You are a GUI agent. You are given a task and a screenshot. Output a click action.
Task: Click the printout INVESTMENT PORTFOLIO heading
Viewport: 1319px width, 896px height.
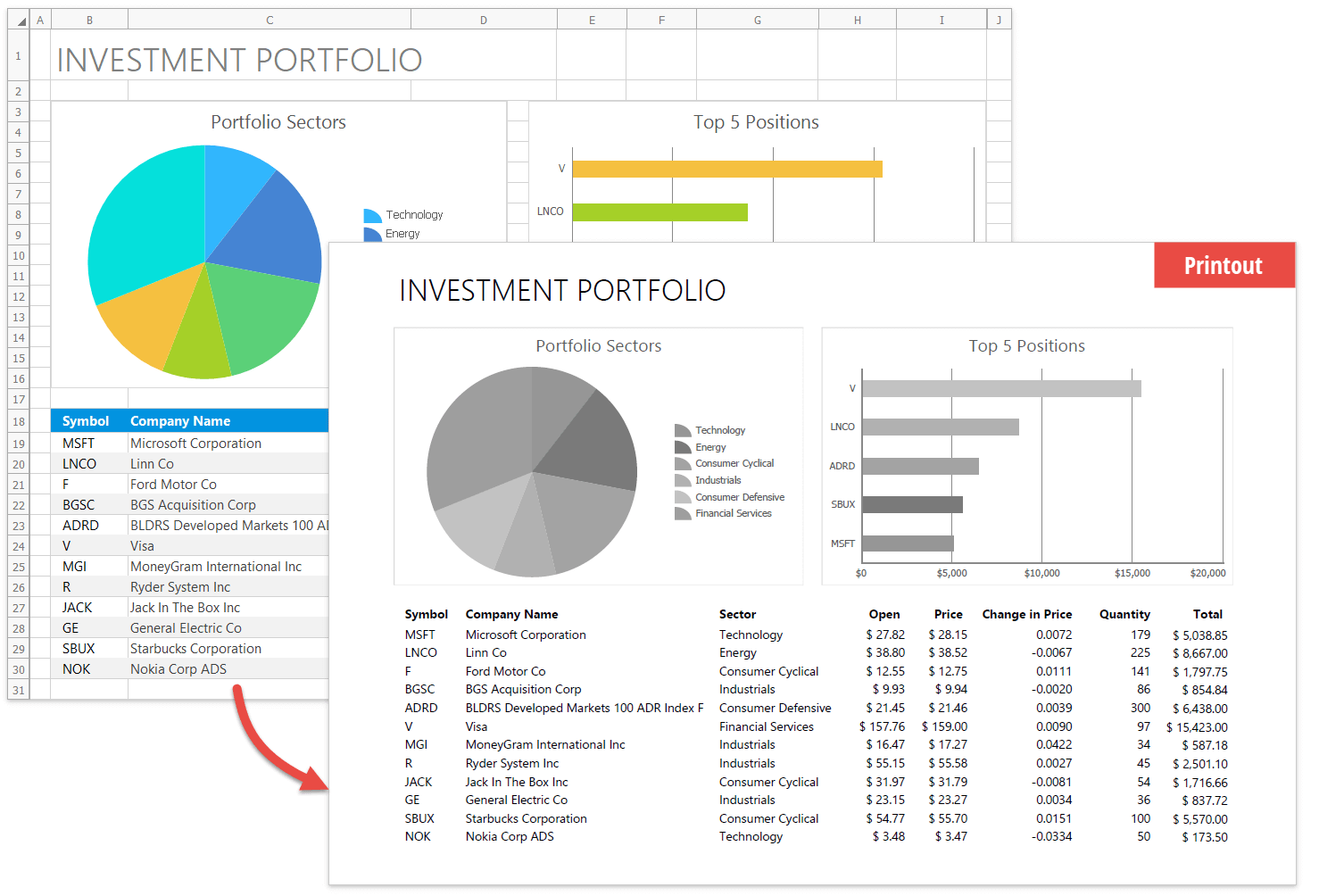[562, 291]
